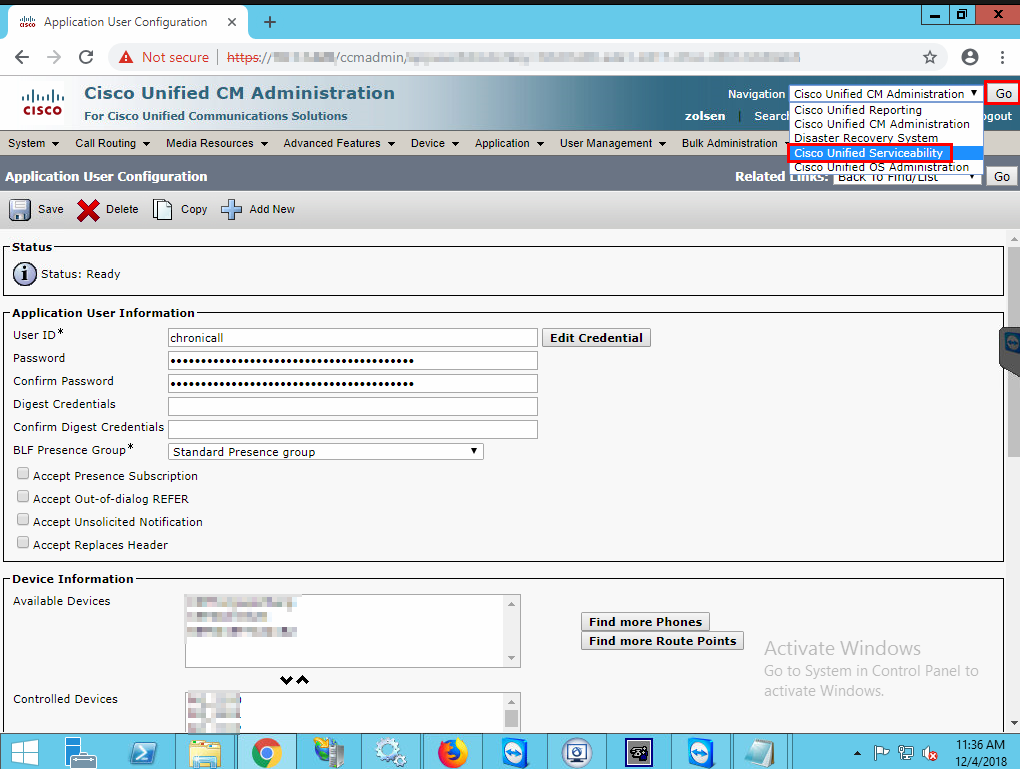This screenshot has width=1020, height=769.
Task: Click the gears settings taskbar icon
Action: (390, 753)
